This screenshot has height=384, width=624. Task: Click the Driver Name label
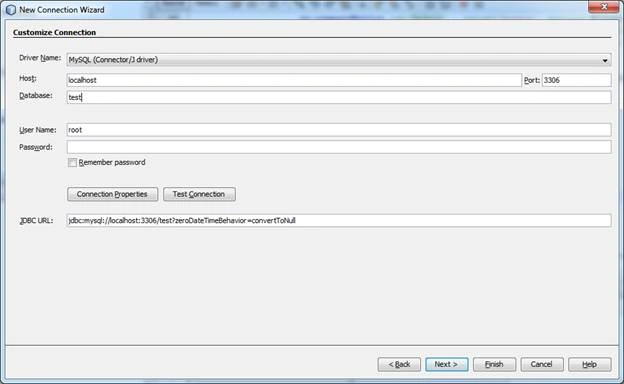40,58
